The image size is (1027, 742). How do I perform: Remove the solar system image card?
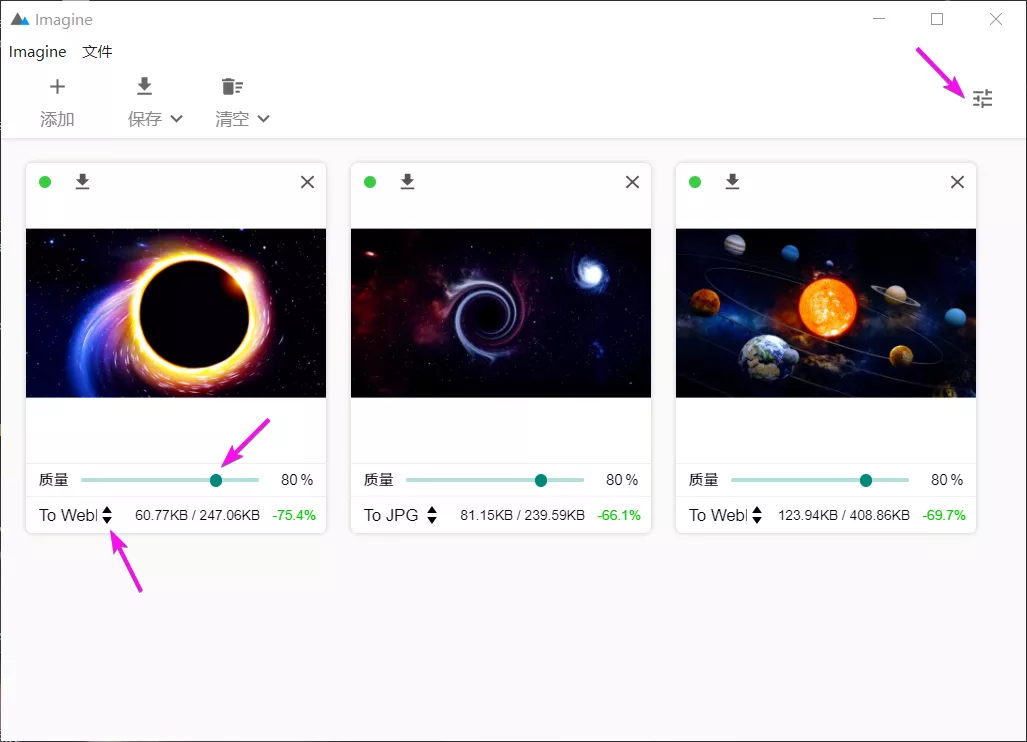(x=957, y=182)
